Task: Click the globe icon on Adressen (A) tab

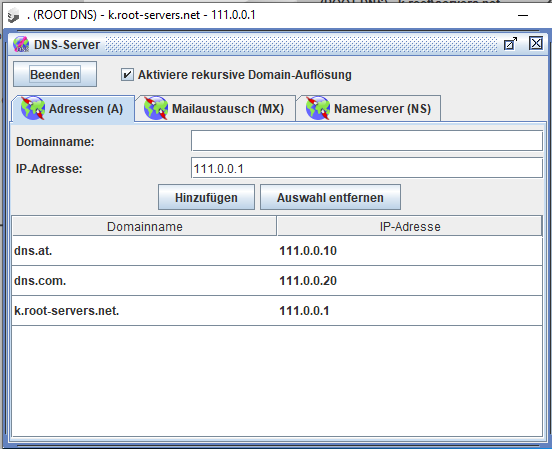Action: [x=33, y=108]
